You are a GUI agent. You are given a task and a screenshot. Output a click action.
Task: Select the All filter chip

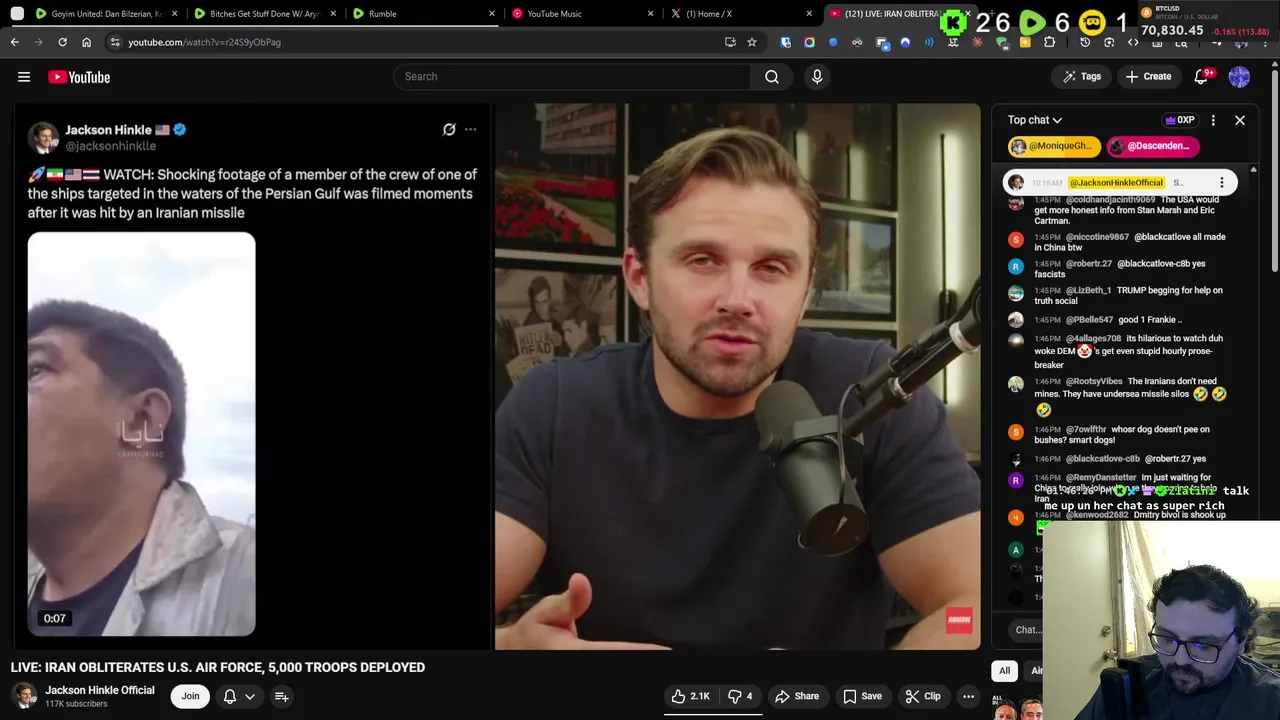(x=1004, y=671)
